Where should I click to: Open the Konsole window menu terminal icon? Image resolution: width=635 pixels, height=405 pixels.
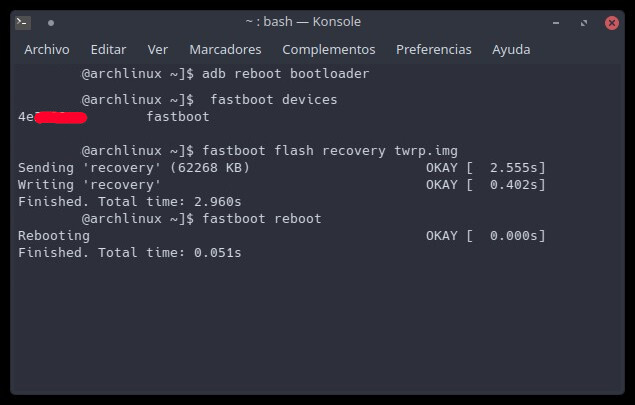(23, 22)
